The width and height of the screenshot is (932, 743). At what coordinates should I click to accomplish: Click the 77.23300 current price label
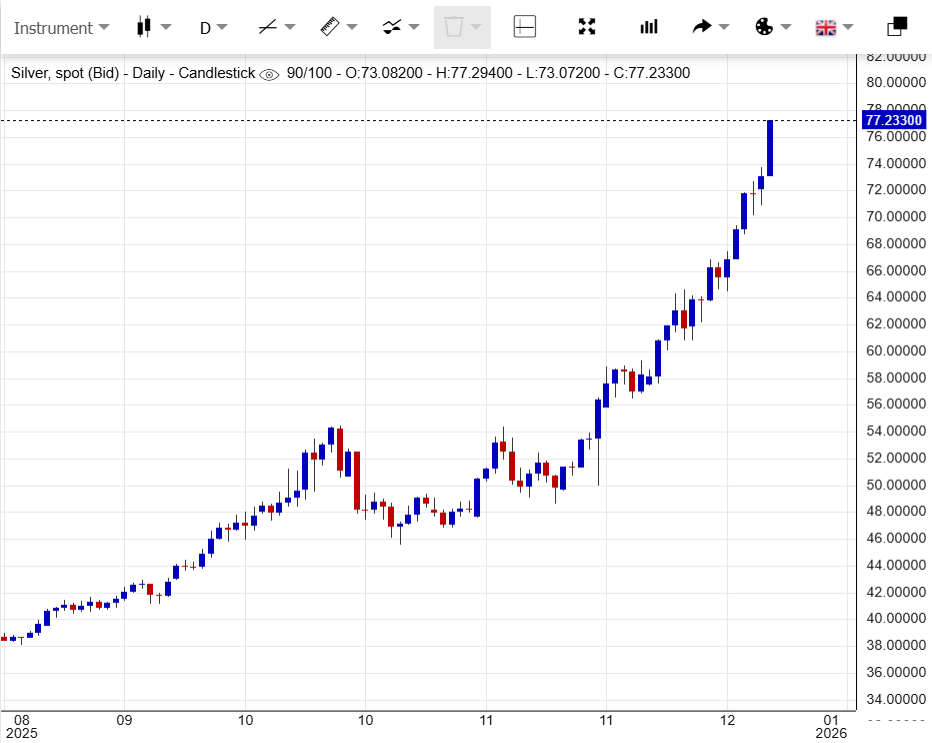tap(892, 120)
